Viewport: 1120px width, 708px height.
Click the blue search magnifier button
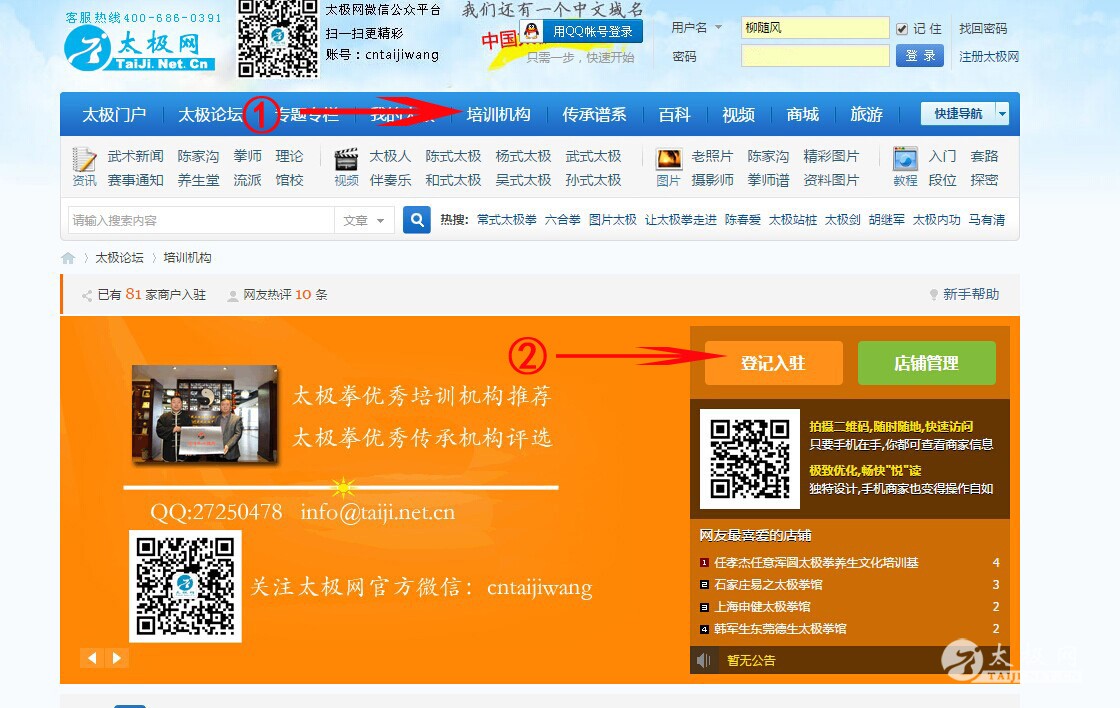417,220
